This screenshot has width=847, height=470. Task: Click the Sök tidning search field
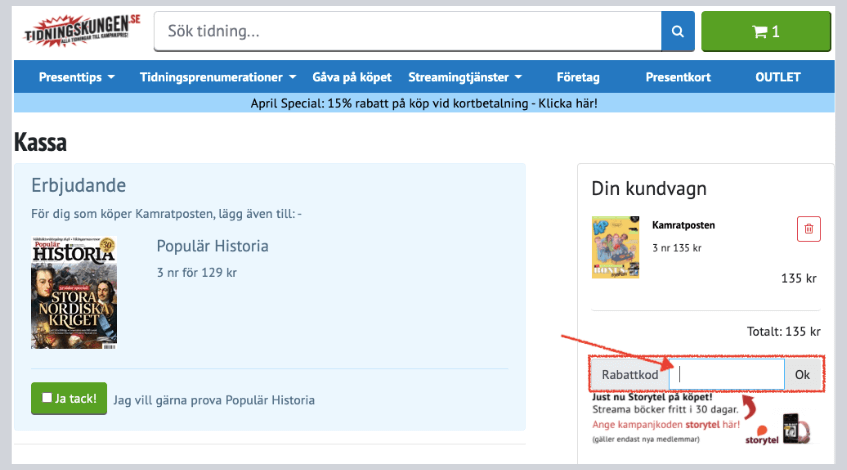click(x=407, y=31)
